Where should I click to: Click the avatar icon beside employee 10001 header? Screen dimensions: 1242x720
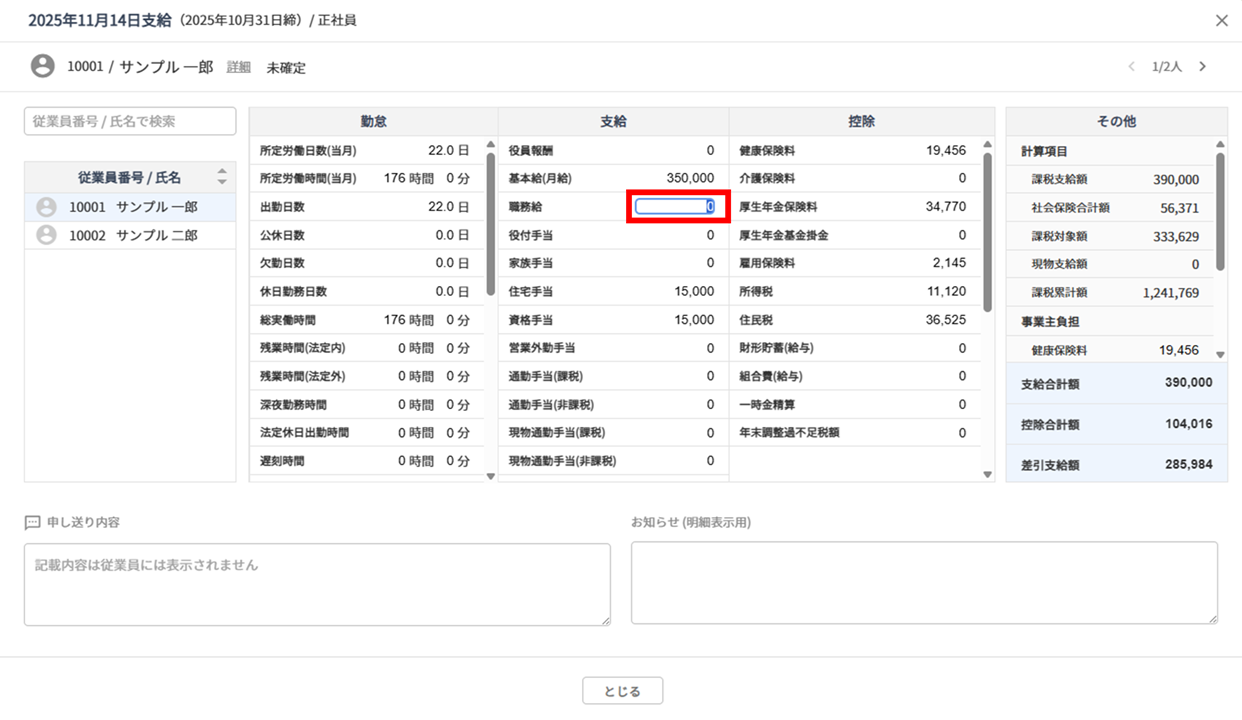point(42,67)
